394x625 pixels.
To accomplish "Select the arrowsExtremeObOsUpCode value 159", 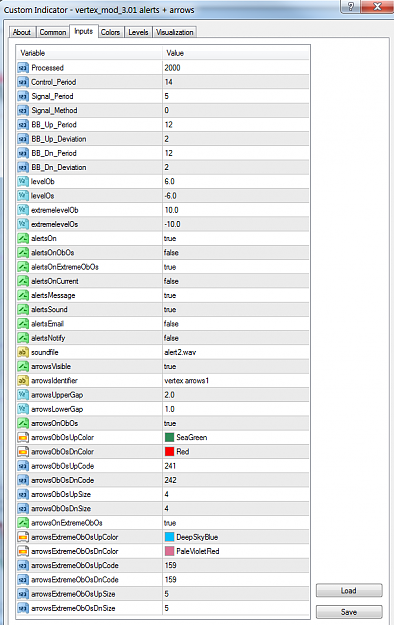I will pos(170,566).
